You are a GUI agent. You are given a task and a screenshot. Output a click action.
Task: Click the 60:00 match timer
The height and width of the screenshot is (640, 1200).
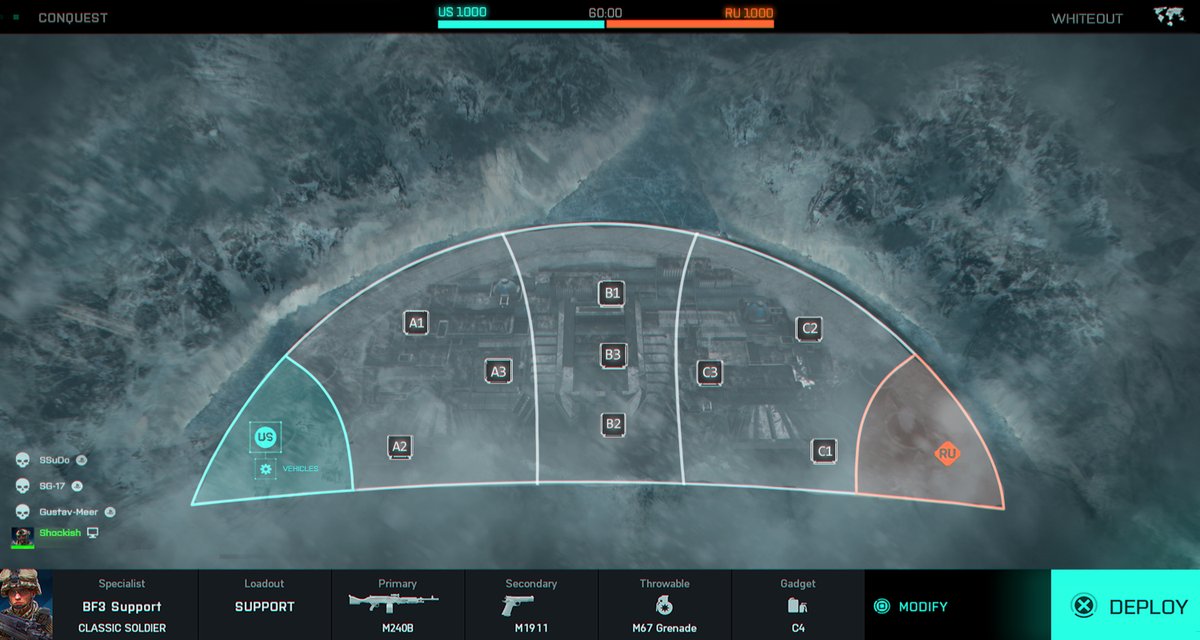(x=605, y=13)
